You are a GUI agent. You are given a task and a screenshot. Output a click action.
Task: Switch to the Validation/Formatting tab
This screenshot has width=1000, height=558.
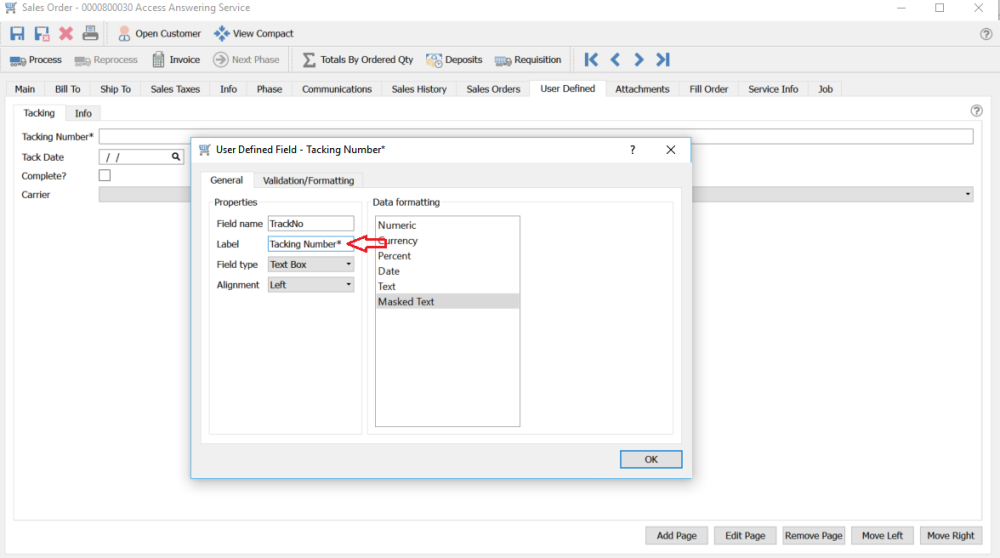308,180
